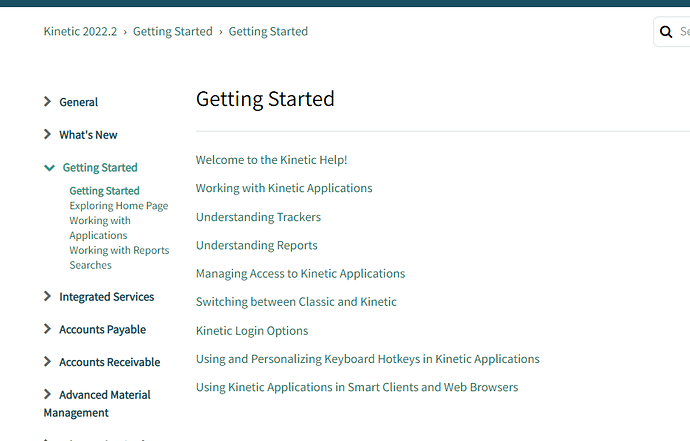This screenshot has height=441, width=690.
Task: Open Advanced Material Management sidebar item
Action: (x=97, y=404)
